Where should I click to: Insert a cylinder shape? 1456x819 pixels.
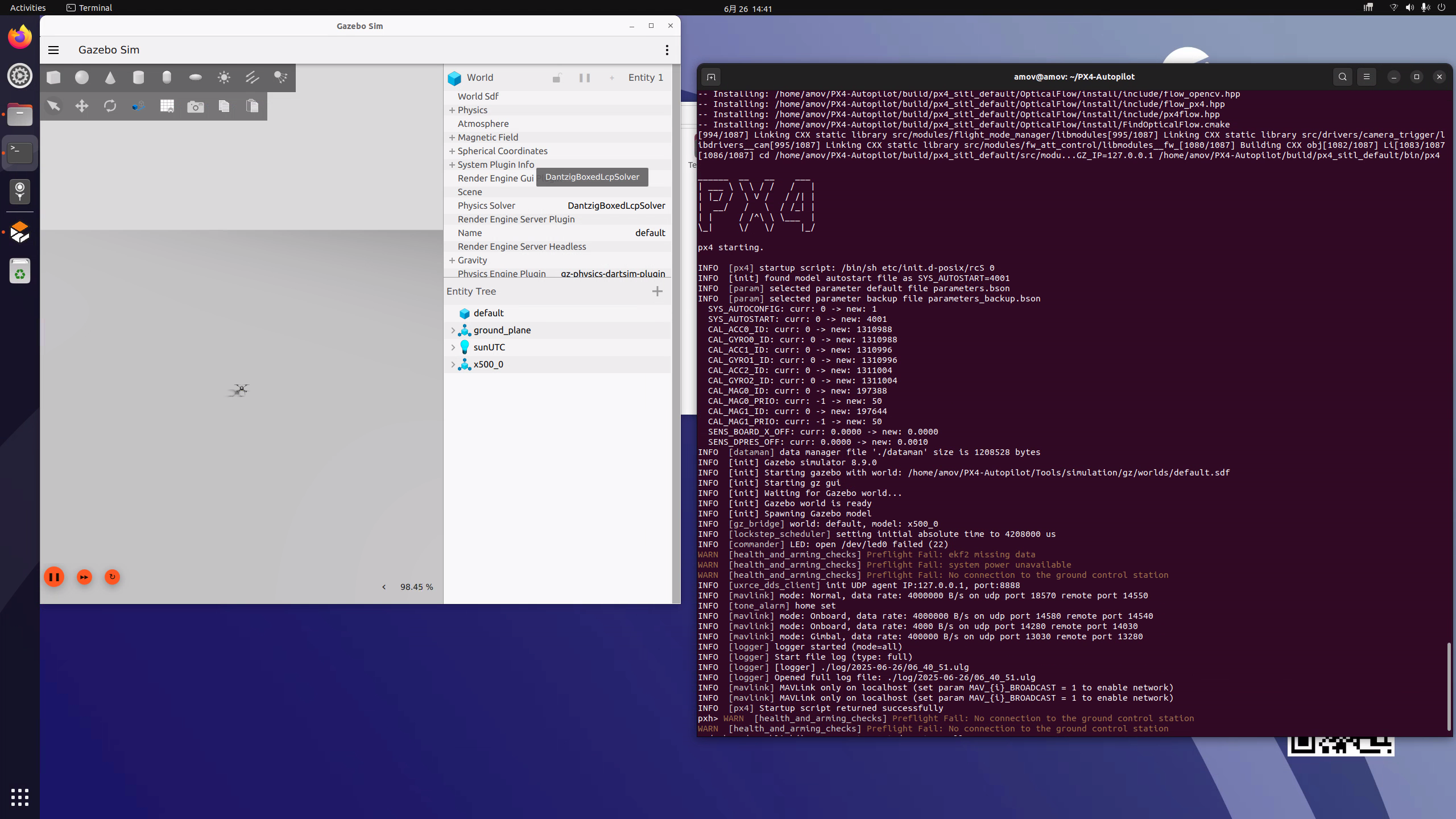pos(138,77)
